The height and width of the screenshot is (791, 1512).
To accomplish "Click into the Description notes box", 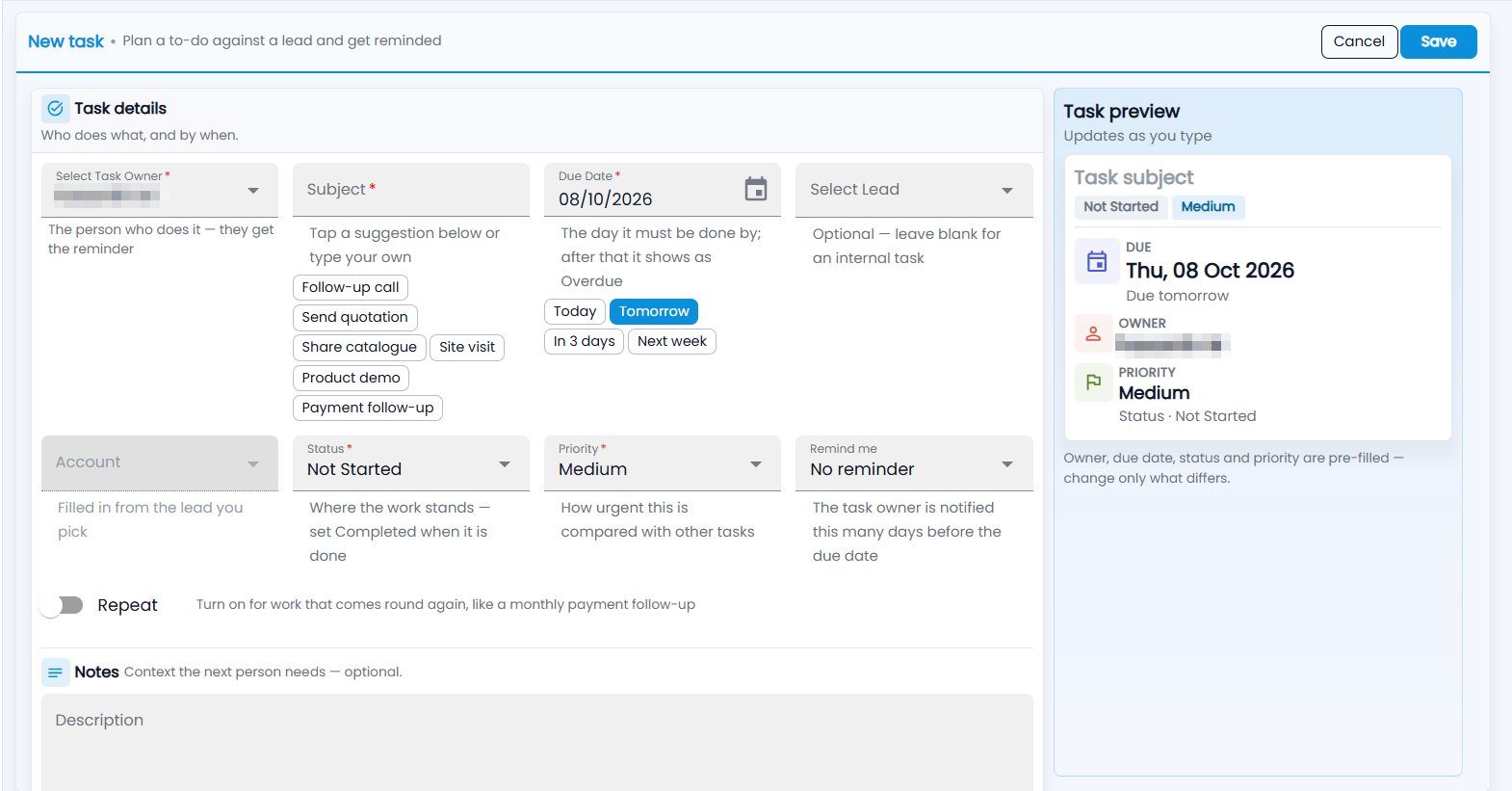I will click(x=537, y=743).
